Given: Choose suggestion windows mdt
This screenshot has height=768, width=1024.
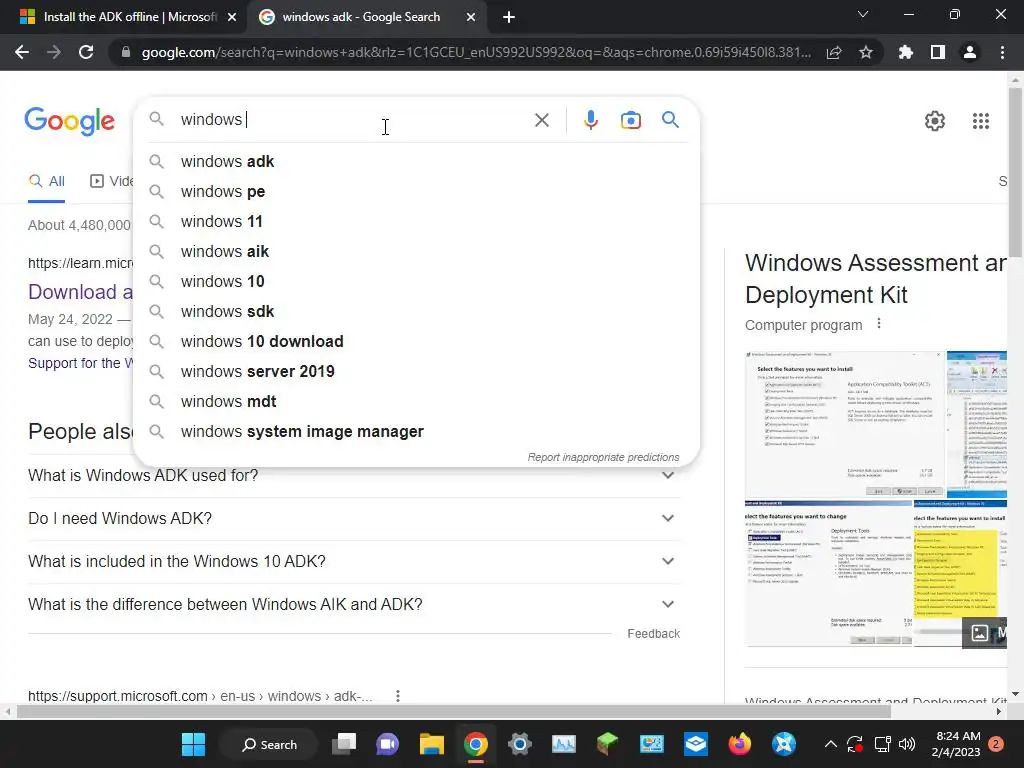Looking at the screenshot, I should [x=416, y=402].
